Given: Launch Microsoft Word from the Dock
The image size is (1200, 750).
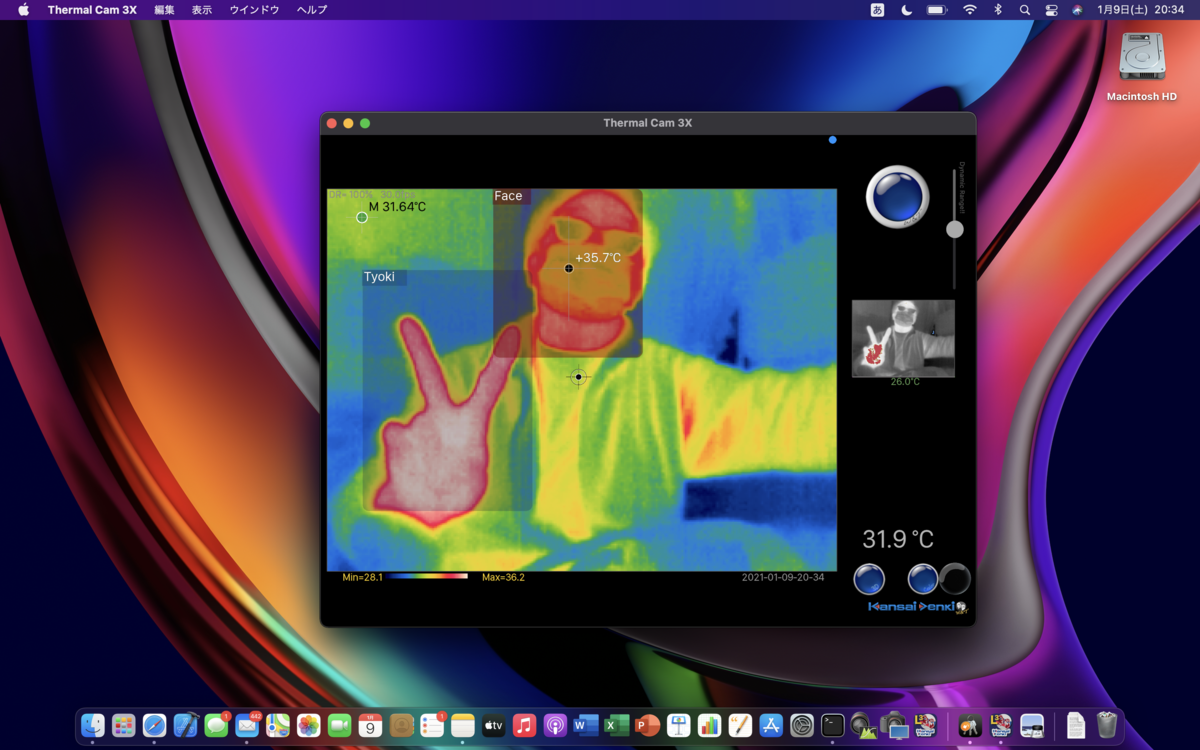Looking at the screenshot, I should [586, 725].
